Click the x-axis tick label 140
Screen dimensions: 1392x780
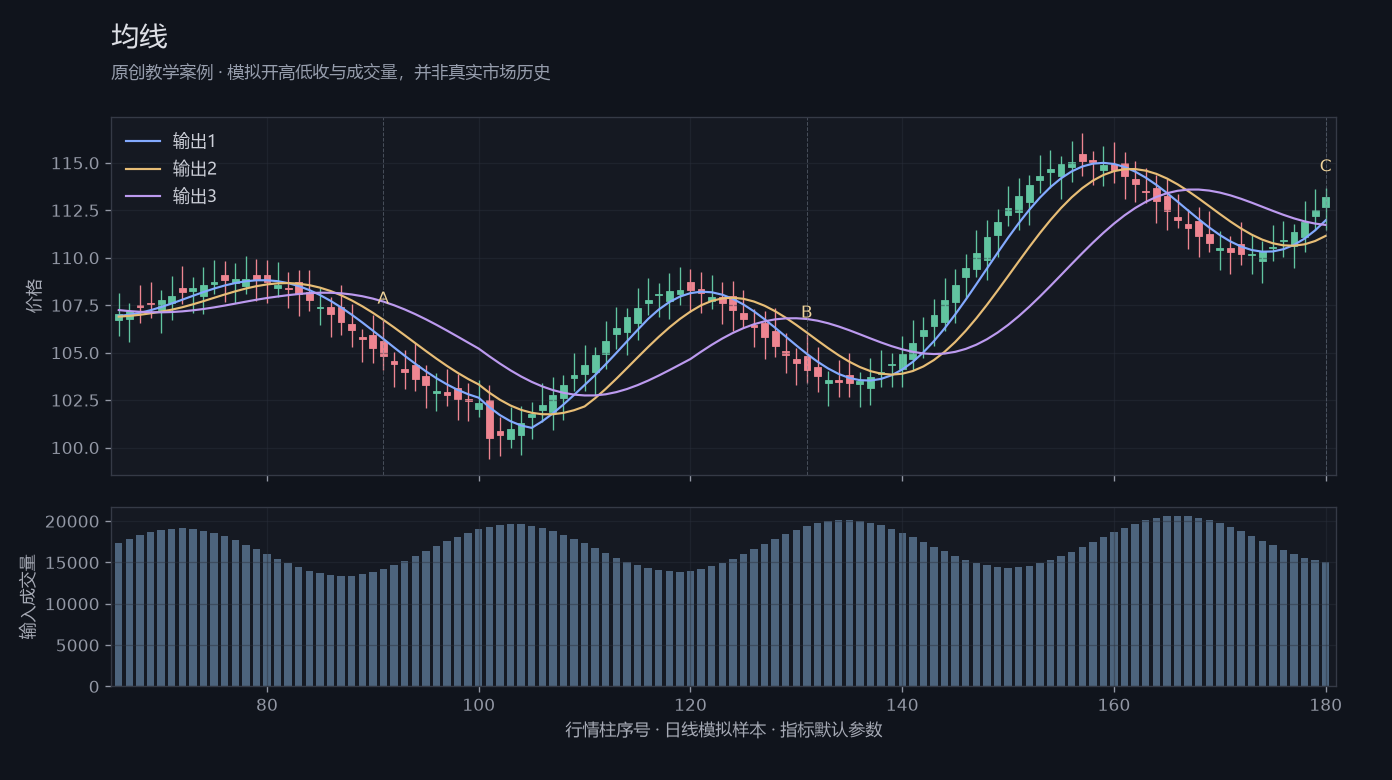coord(902,703)
